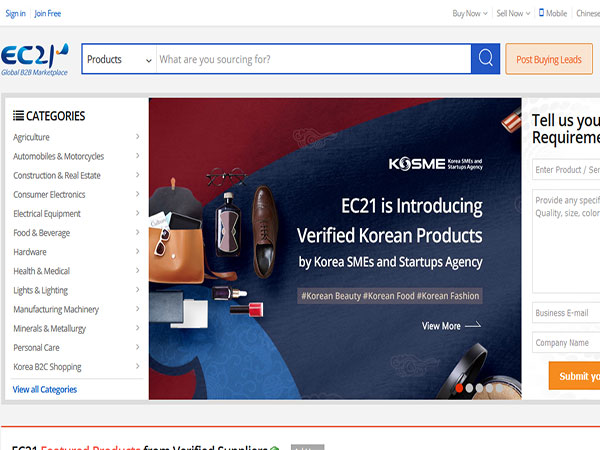Select fourth banner carousel dot
The width and height of the screenshot is (600, 450).
pyautogui.click(x=489, y=388)
